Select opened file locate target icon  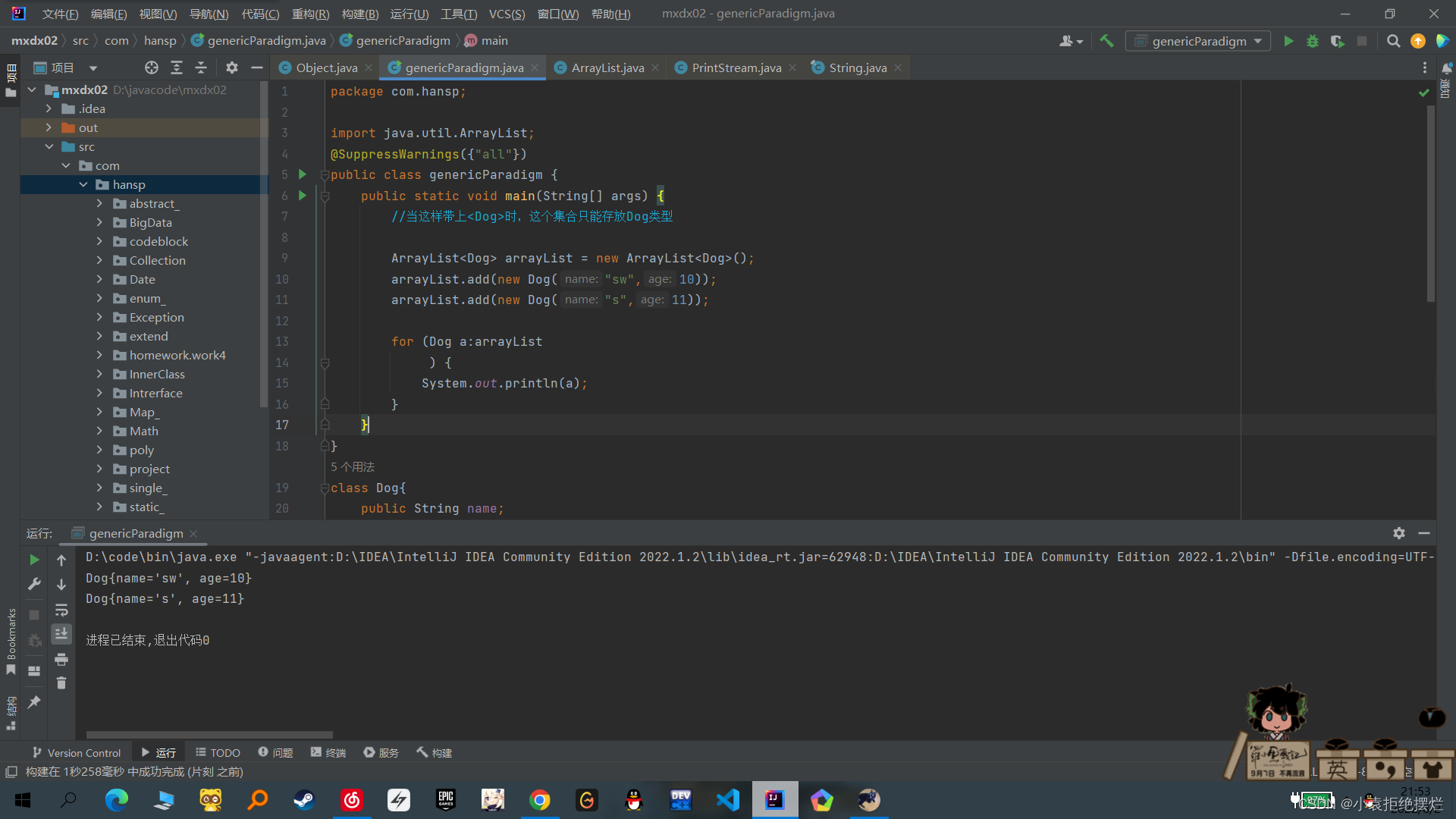click(x=152, y=67)
